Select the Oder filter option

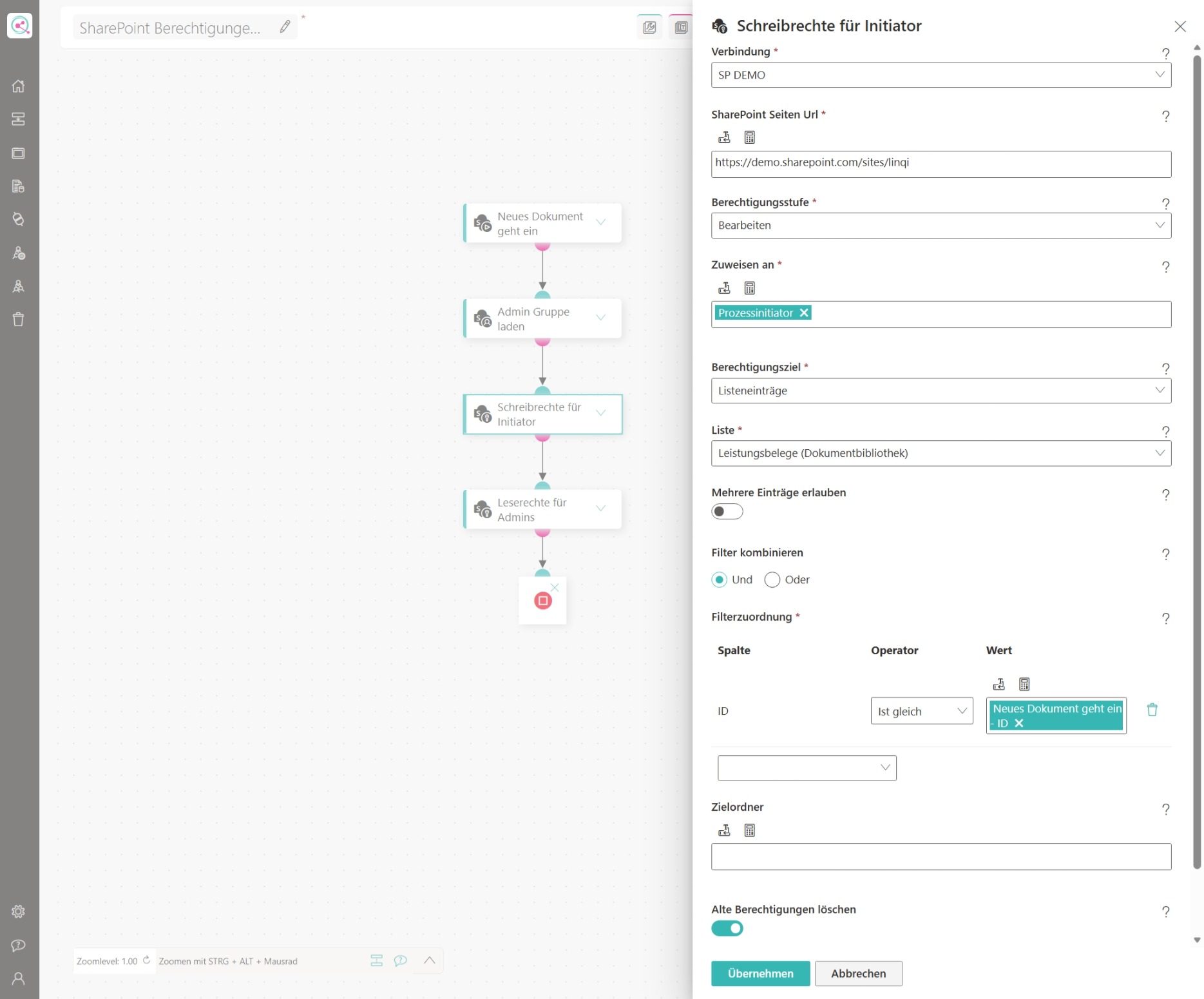[x=772, y=579]
